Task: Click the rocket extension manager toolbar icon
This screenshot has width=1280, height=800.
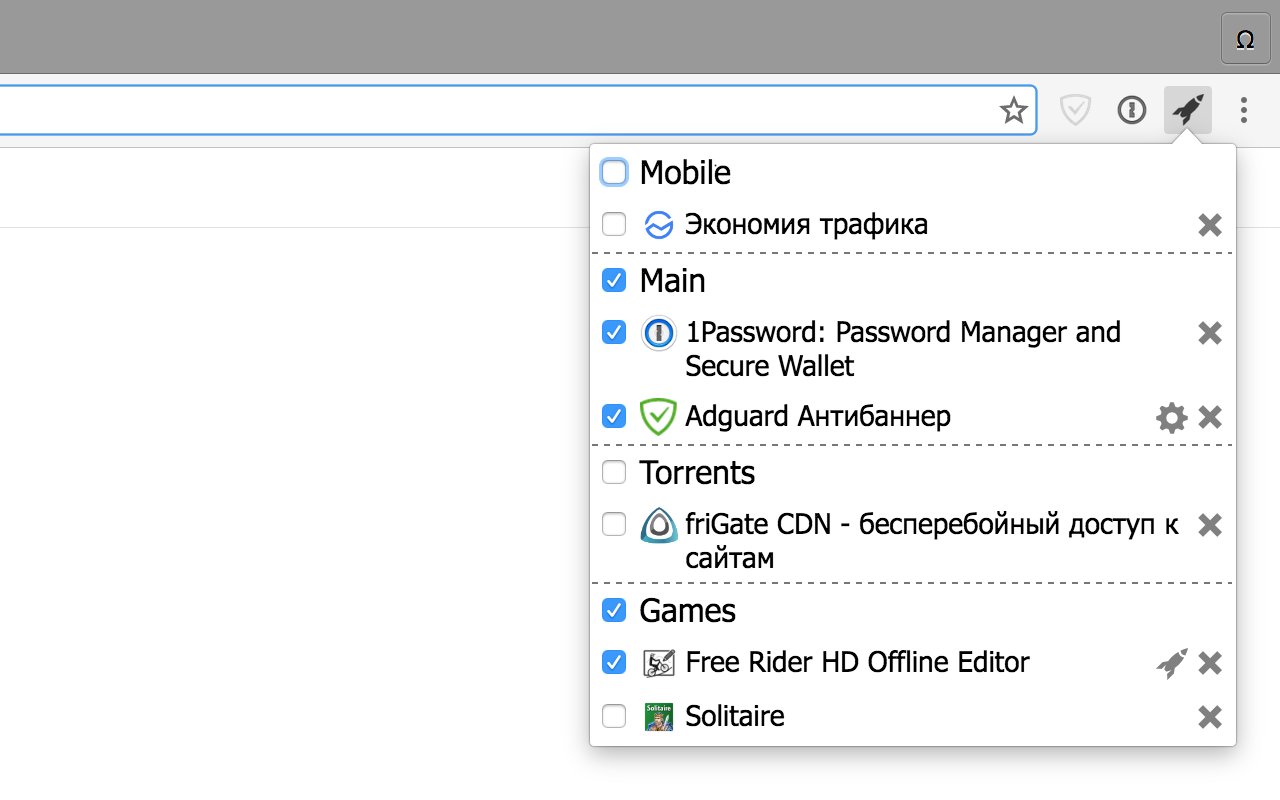Action: pyautogui.click(x=1188, y=110)
